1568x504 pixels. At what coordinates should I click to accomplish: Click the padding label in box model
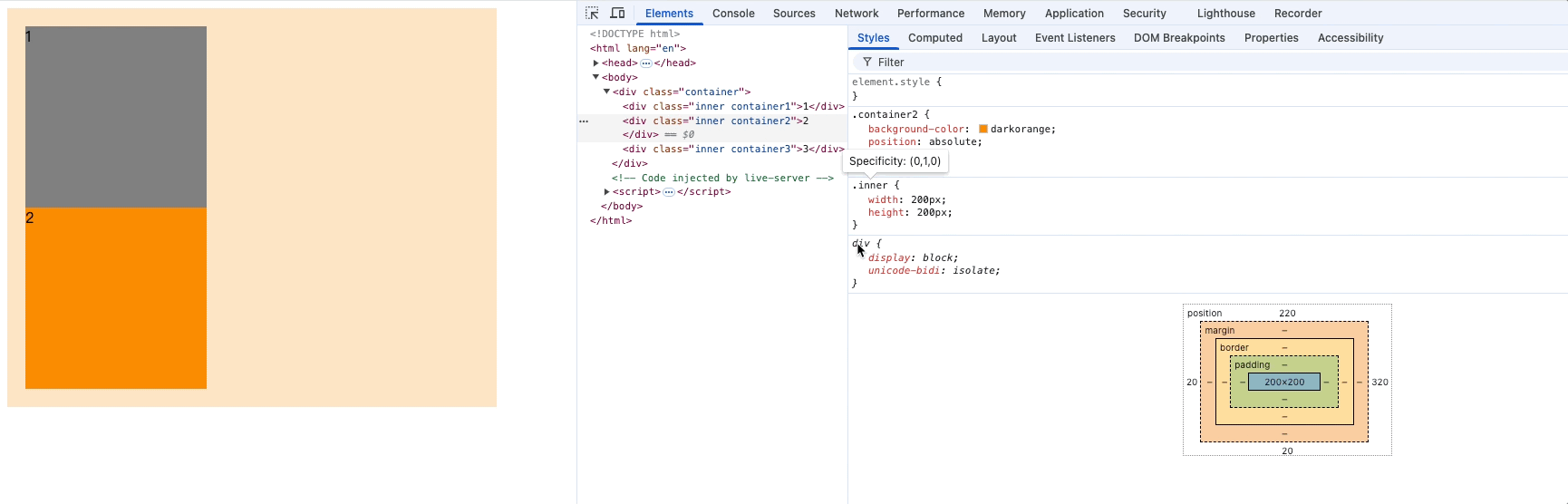[1252, 365]
